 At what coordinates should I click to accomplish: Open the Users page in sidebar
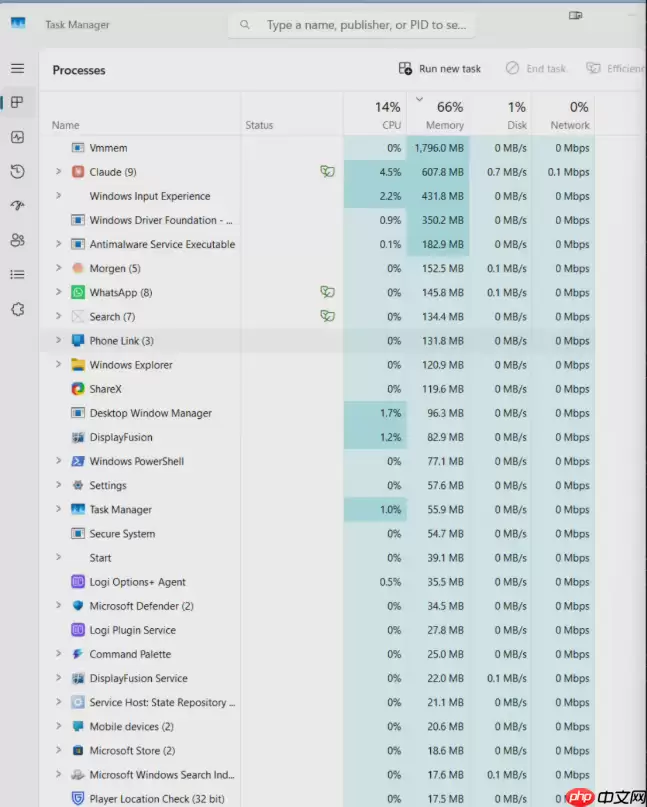pyautogui.click(x=18, y=240)
